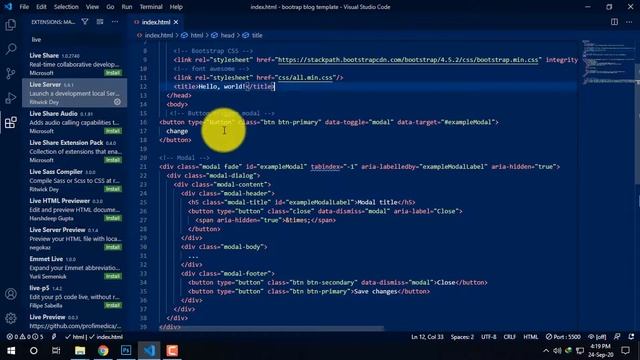The image size is (640, 360).
Task: Install the Live Share Extension Pack
Action: coord(113,160)
